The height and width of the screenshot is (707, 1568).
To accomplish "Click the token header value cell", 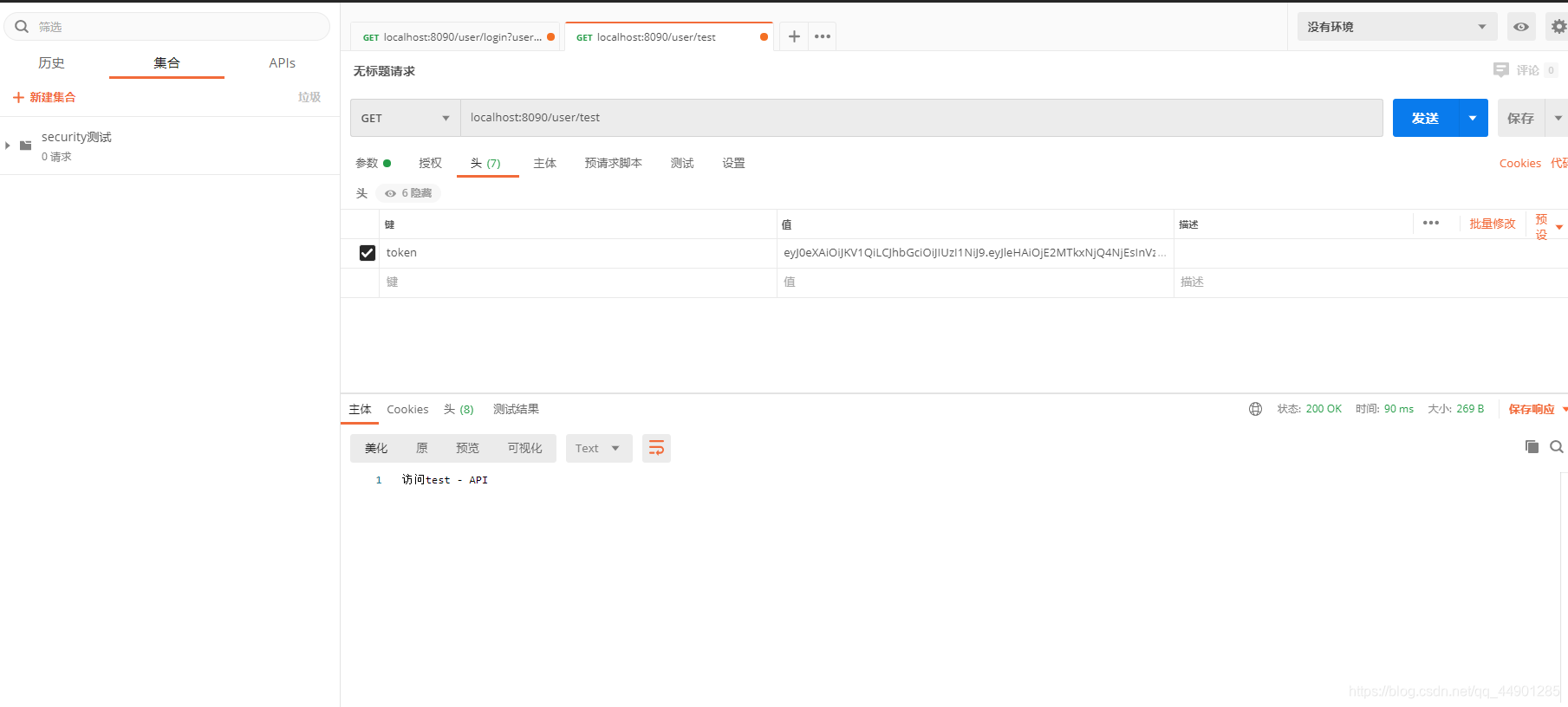I will click(975, 253).
